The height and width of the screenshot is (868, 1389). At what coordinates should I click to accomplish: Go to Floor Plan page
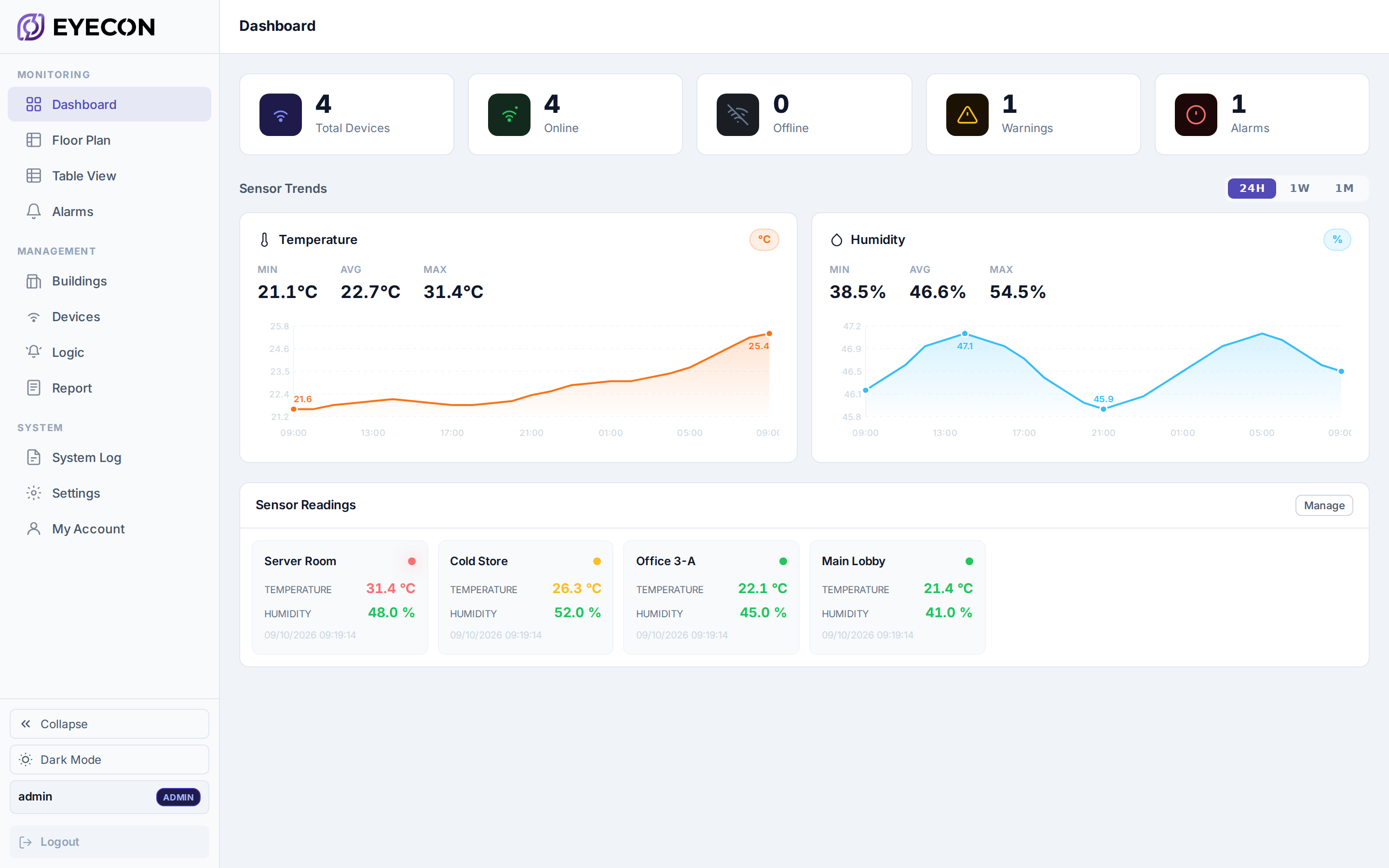[x=109, y=140]
